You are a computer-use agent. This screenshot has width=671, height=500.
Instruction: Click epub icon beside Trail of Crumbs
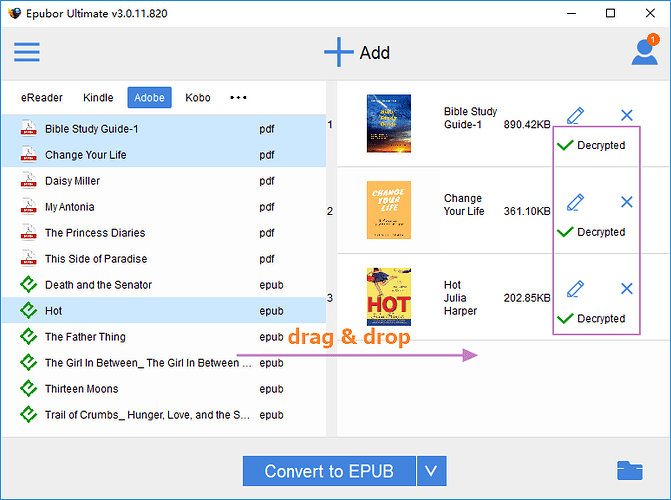pos(29,414)
